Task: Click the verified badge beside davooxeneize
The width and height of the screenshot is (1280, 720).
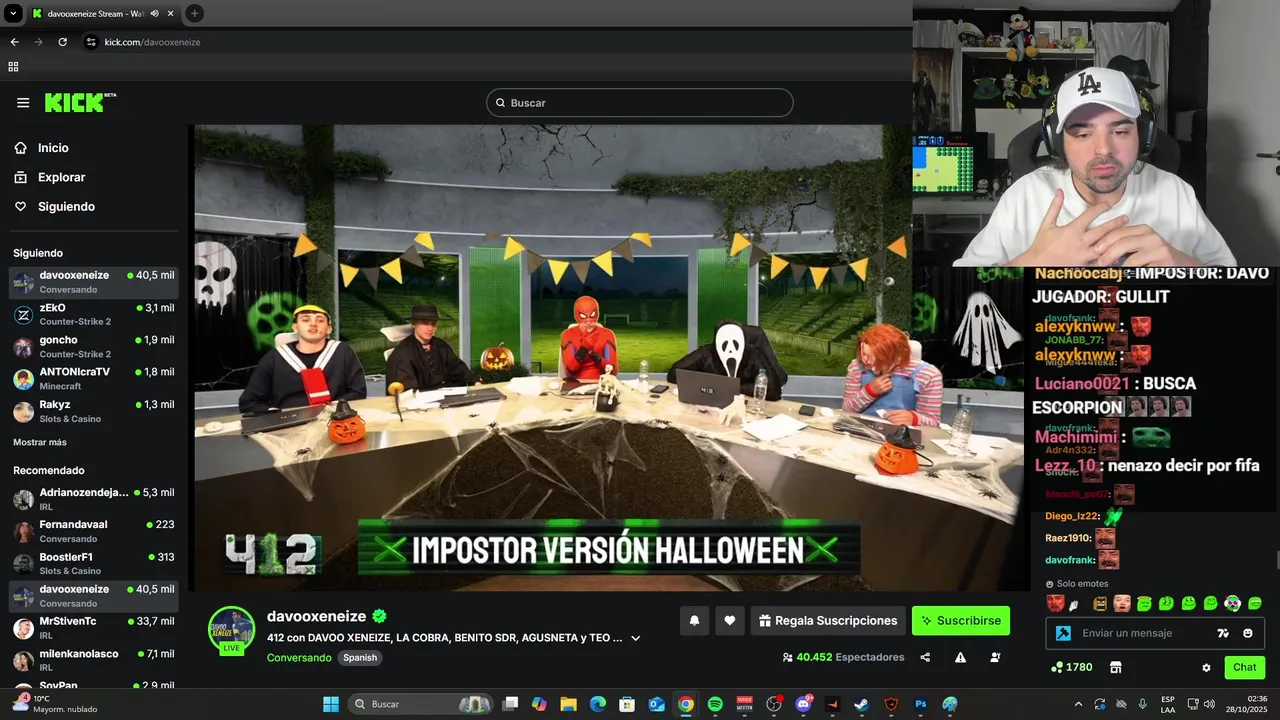Action: click(380, 616)
